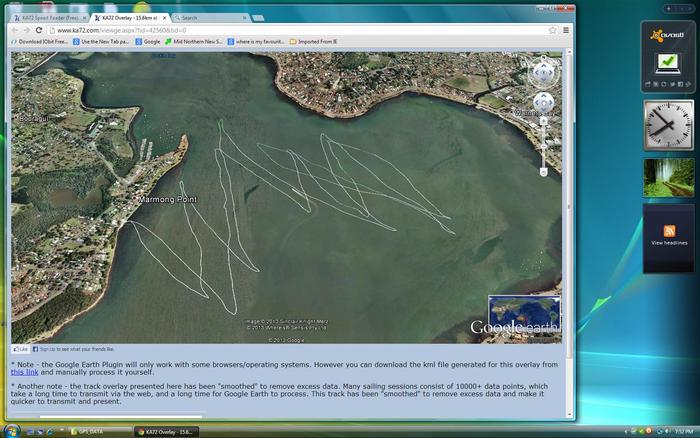Click the analog clock desktop gadget
The image size is (700, 438).
668,125
